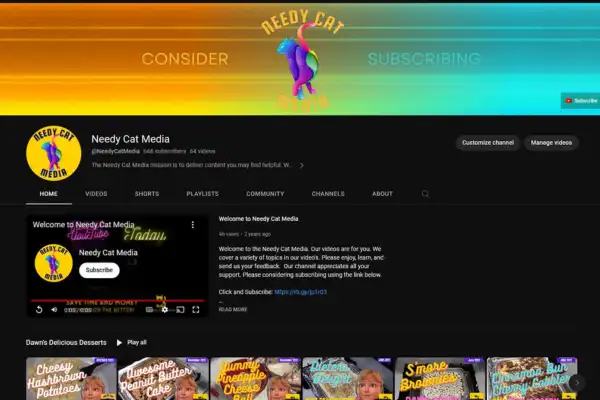This screenshot has height=400, width=600.
Task: Click Subscribe button in banner
Action: (580, 101)
